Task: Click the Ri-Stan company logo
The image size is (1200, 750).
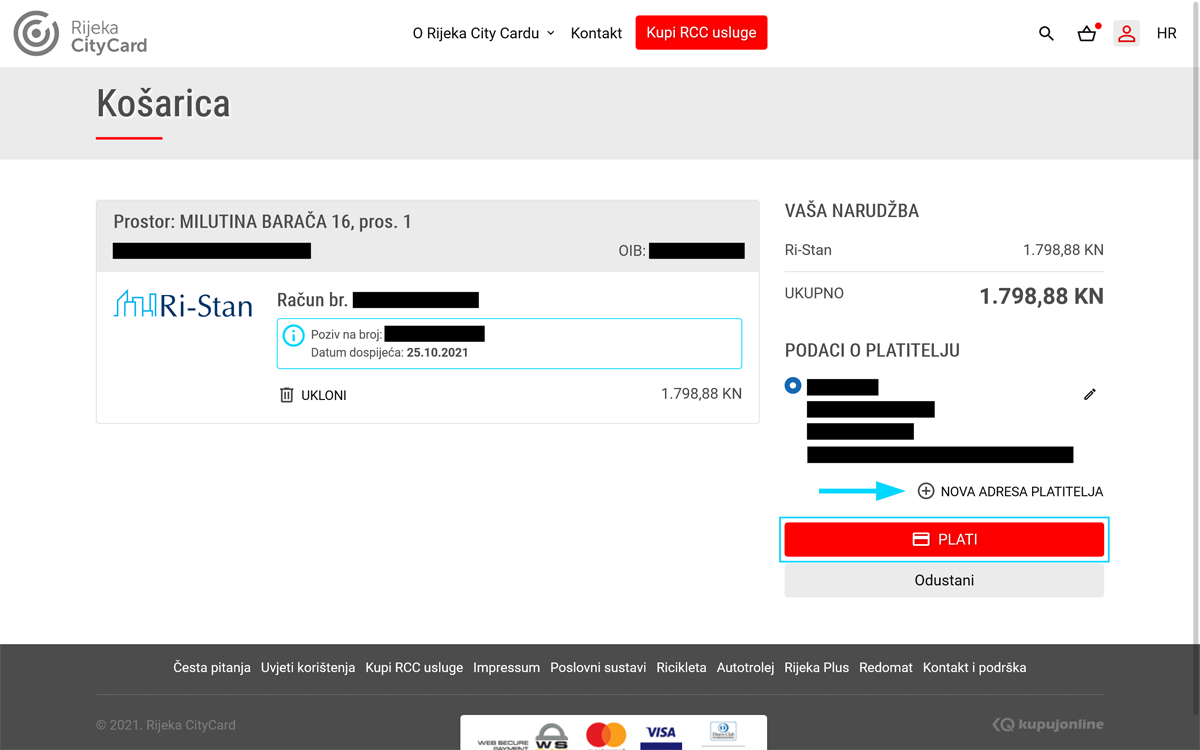Action: click(183, 304)
